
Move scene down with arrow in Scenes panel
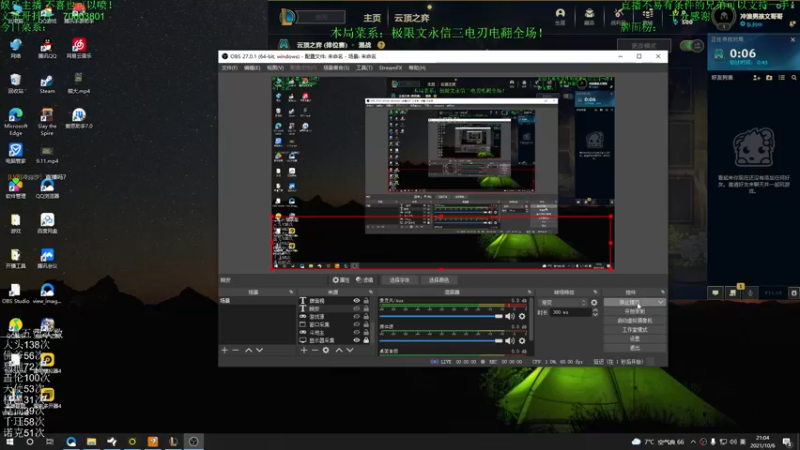pyautogui.click(x=260, y=350)
